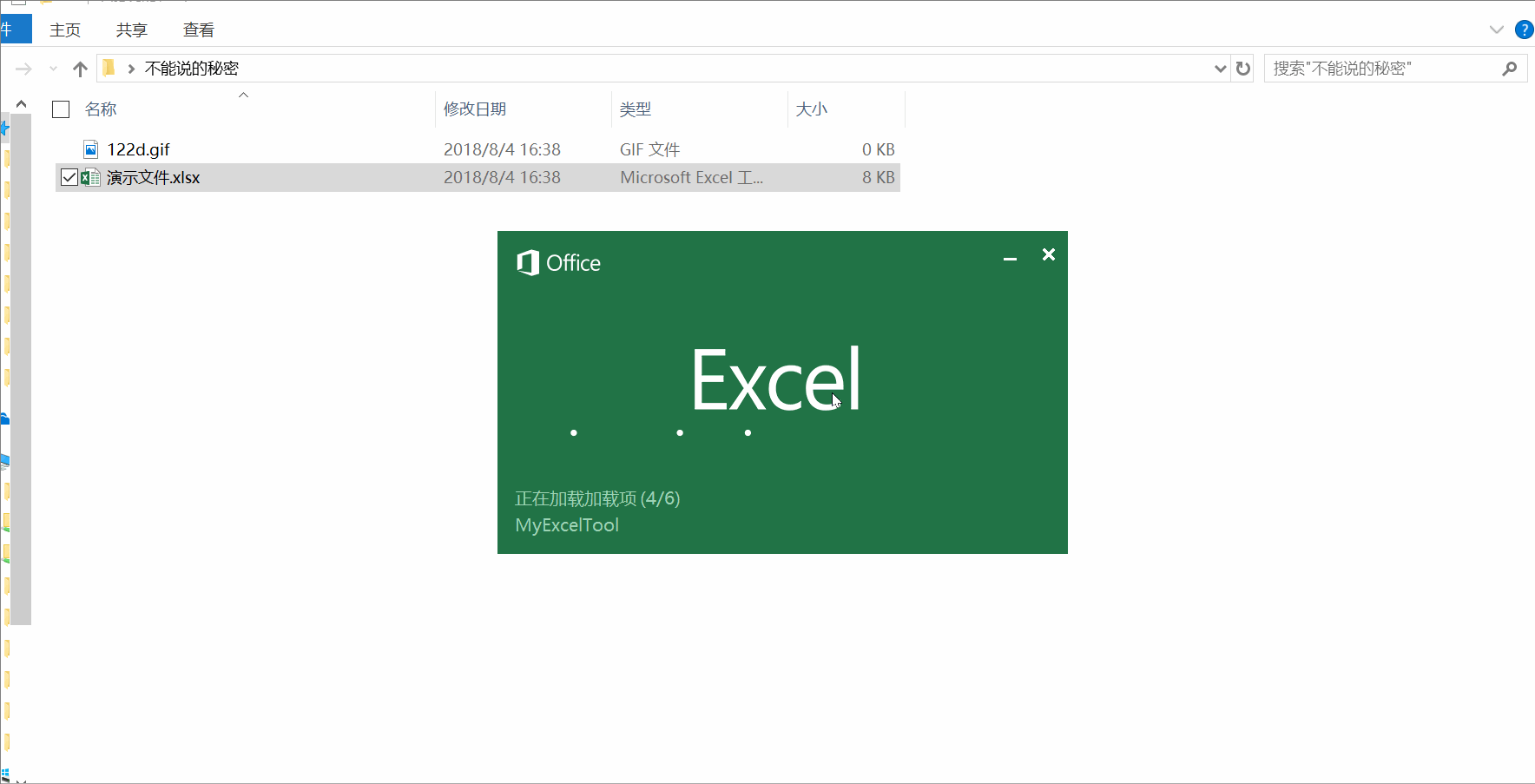This screenshot has width=1535, height=784.
Task: Navigate up one folder level with the up arrow
Action: 79,68
